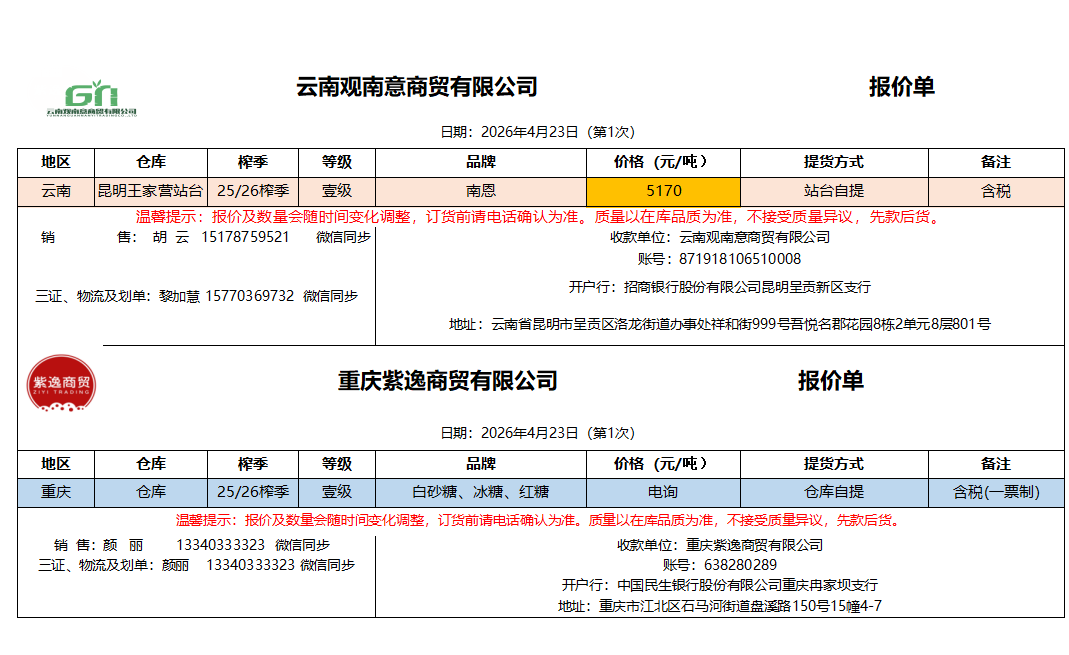The height and width of the screenshot is (655, 1069).
Task: Click 壹级 grade in the 云南 row
Action: pos(337,192)
